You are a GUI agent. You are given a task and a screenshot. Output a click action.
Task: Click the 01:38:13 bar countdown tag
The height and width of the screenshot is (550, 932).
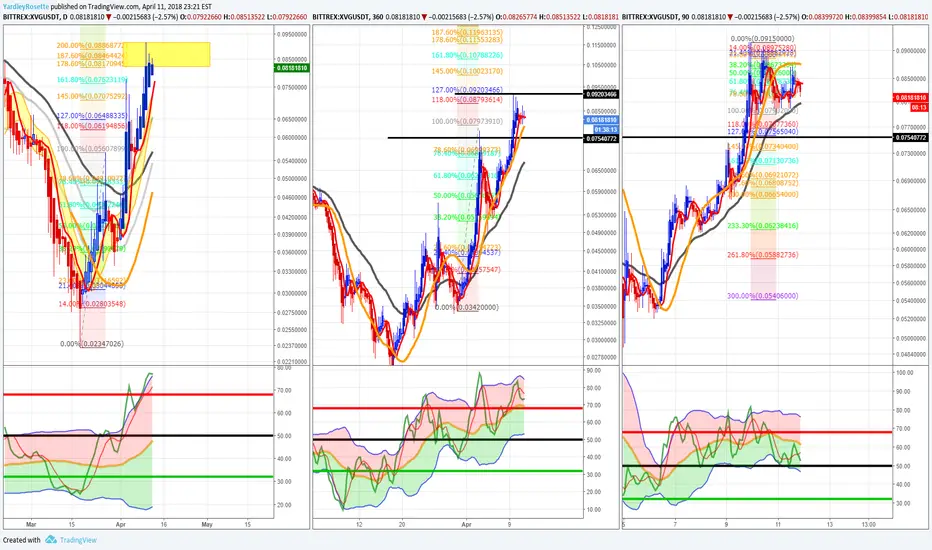coord(606,129)
